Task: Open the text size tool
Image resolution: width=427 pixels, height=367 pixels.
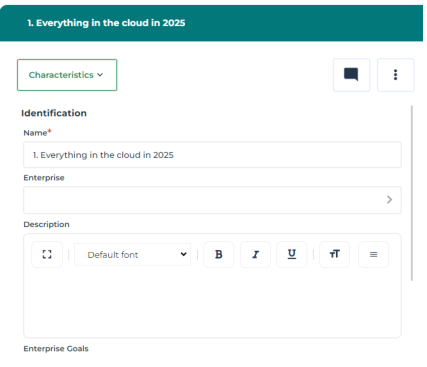Action: coord(335,255)
